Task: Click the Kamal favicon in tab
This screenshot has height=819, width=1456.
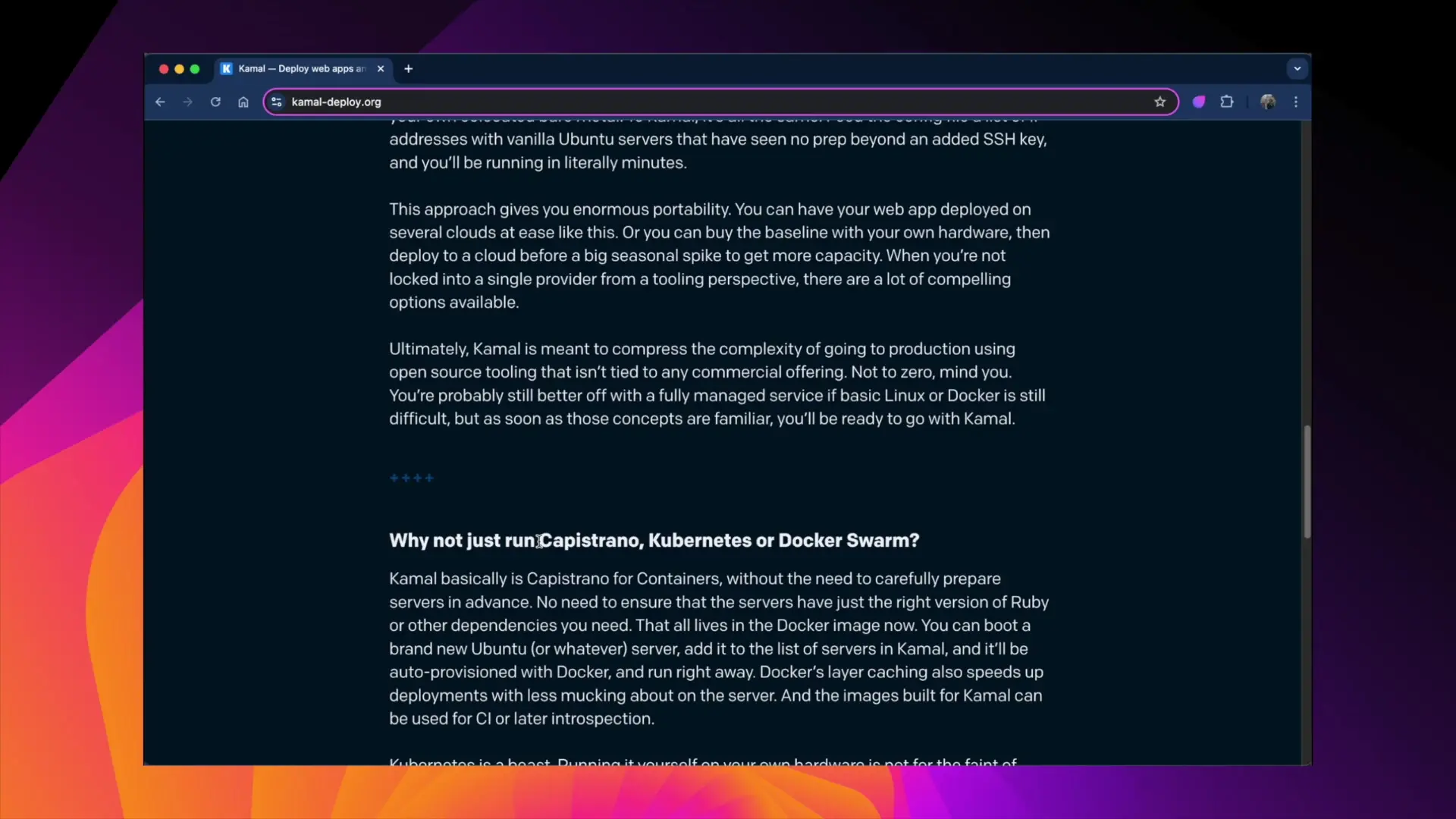Action: click(x=226, y=68)
